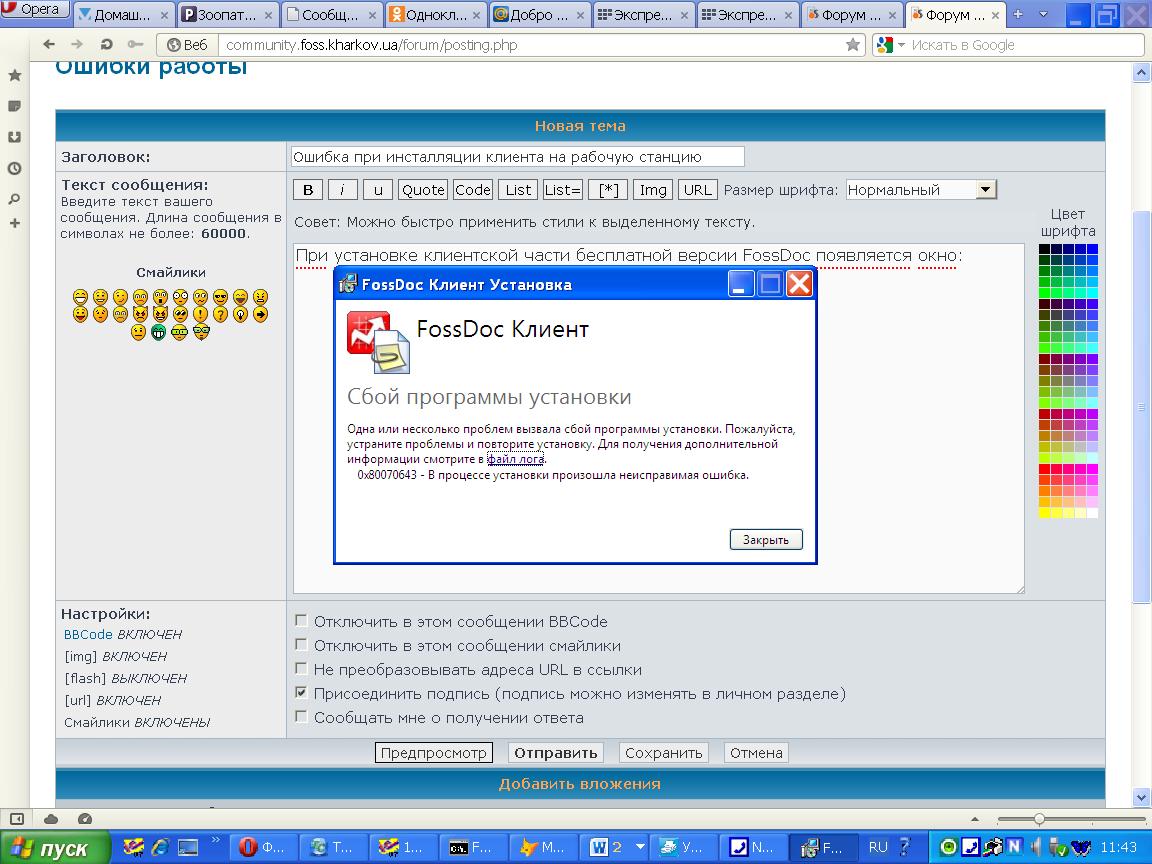Viewport: 1152px width, 864px height.
Task: Open the Opera tab list dropdown arrow
Action: [x=1044, y=14]
